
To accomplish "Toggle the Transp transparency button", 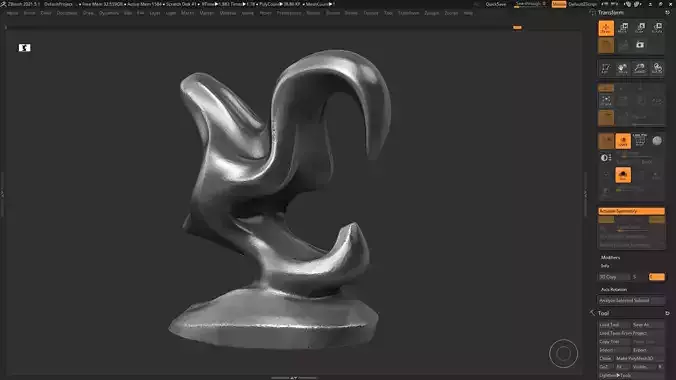I will coord(606,141).
